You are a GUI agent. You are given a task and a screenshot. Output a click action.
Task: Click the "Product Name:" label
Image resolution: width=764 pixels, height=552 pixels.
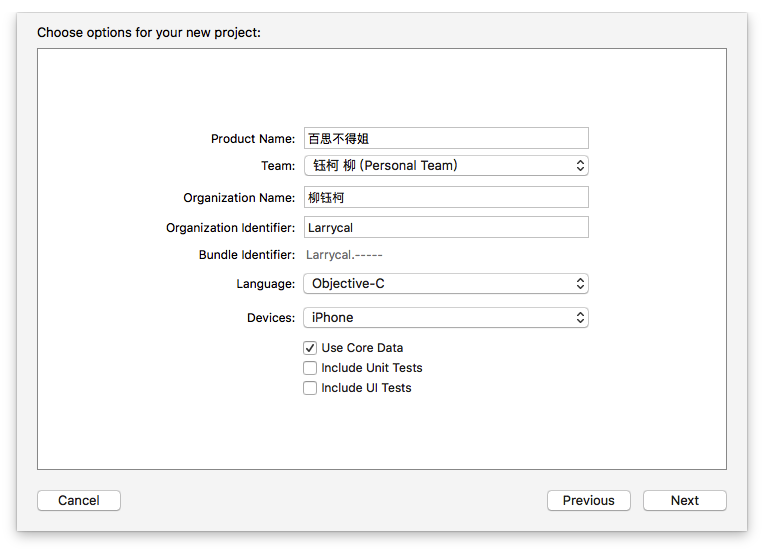(252, 139)
